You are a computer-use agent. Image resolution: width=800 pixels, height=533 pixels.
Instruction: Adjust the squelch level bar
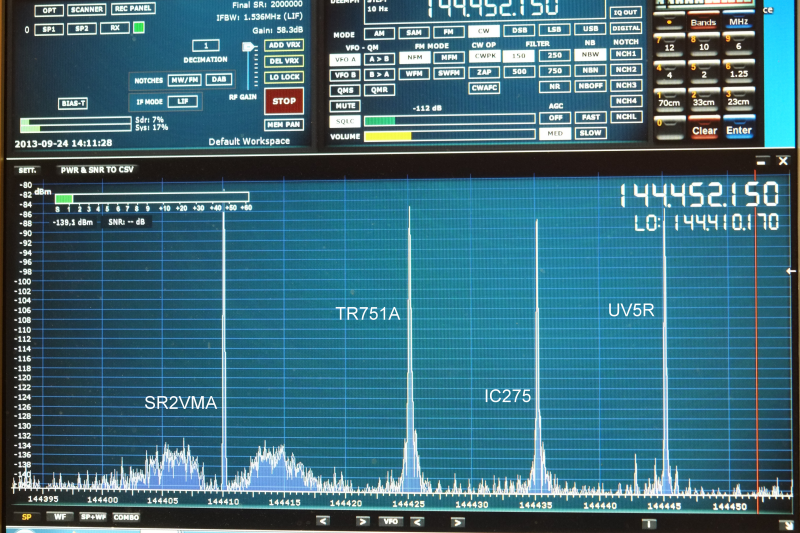449,120
